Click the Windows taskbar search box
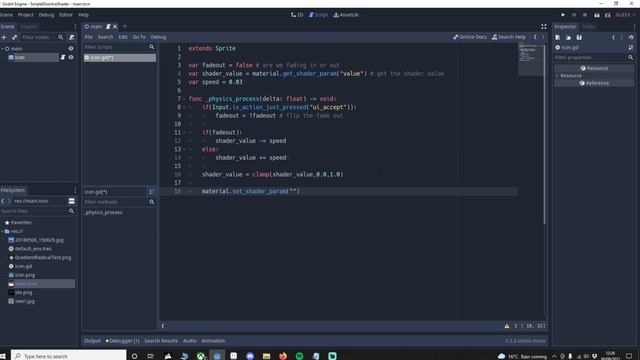This screenshot has width=640, height=360. click(x=69, y=356)
